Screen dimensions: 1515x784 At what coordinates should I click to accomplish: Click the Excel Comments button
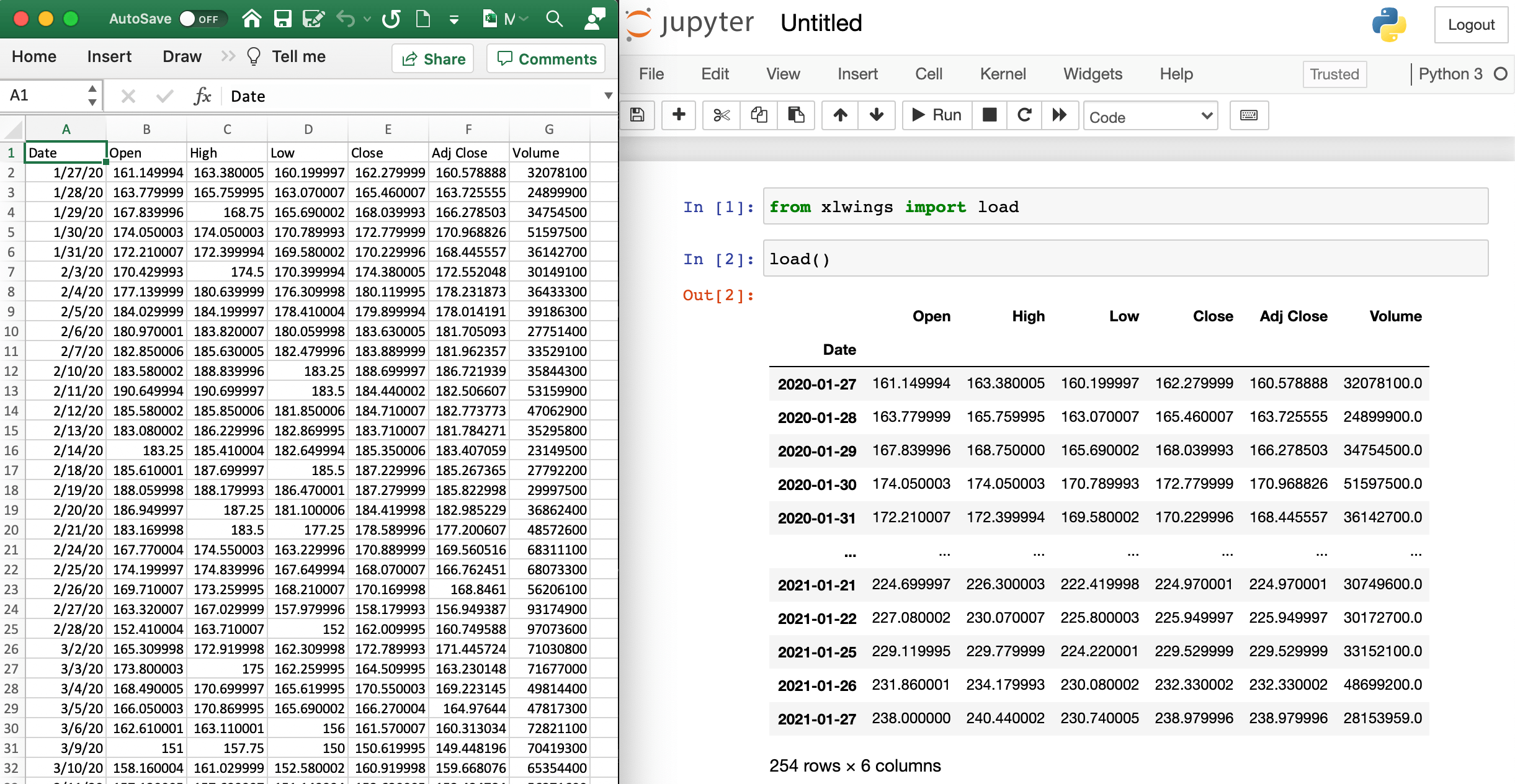point(546,58)
